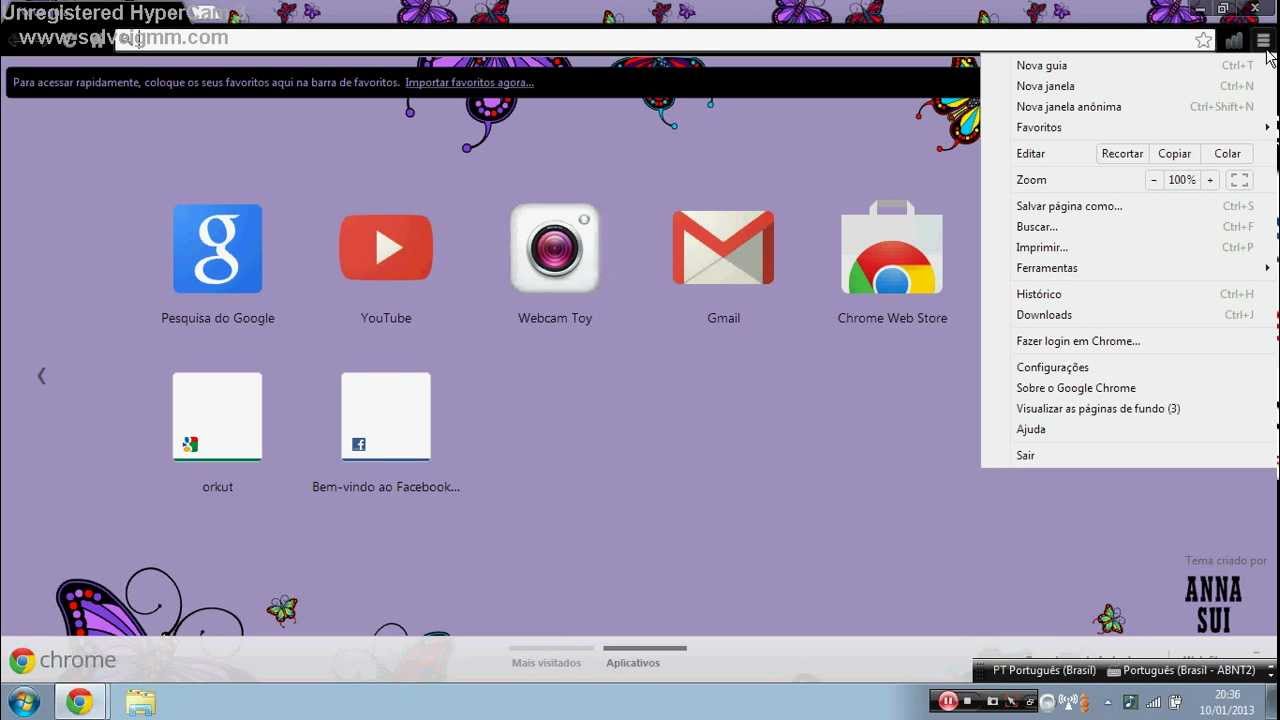Open Windows Explorer from the taskbar
1280x720 pixels.
(x=141, y=702)
